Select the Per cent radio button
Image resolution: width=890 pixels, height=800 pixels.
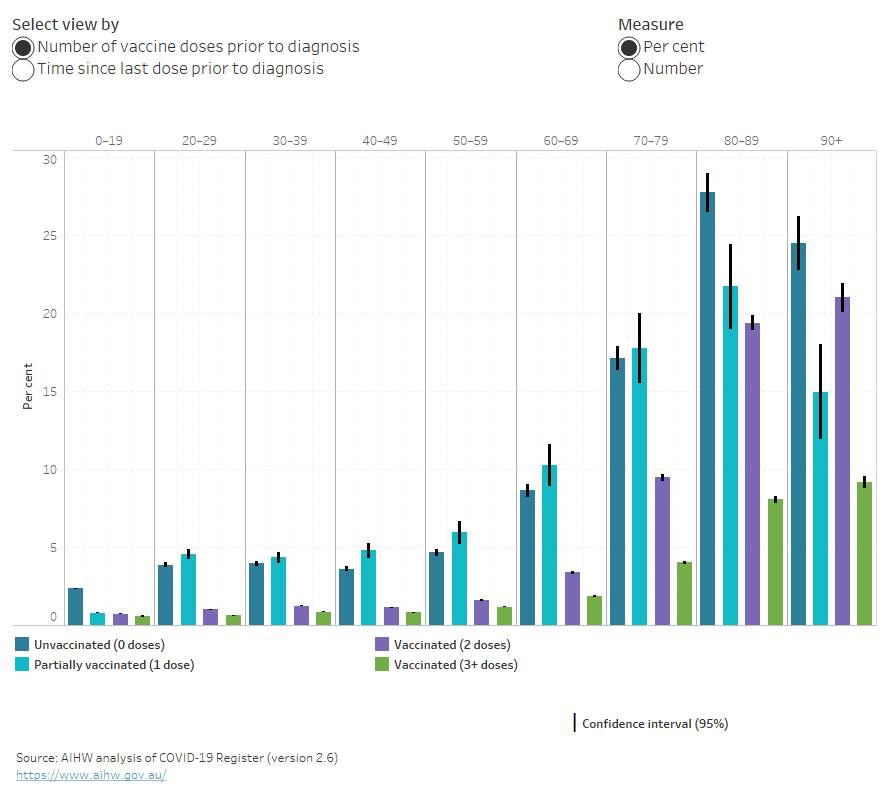click(x=628, y=47)
